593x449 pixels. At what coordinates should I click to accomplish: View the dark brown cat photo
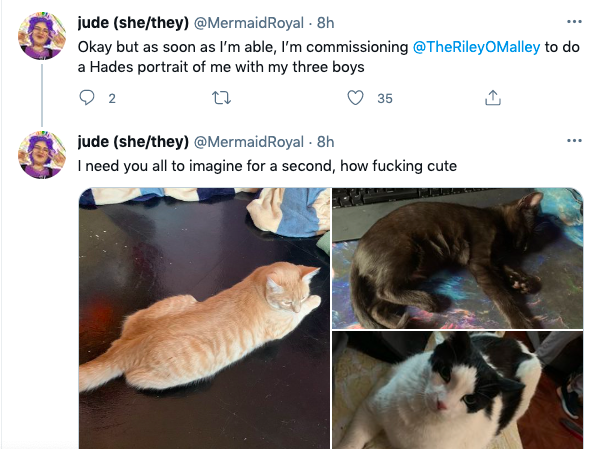458,258
